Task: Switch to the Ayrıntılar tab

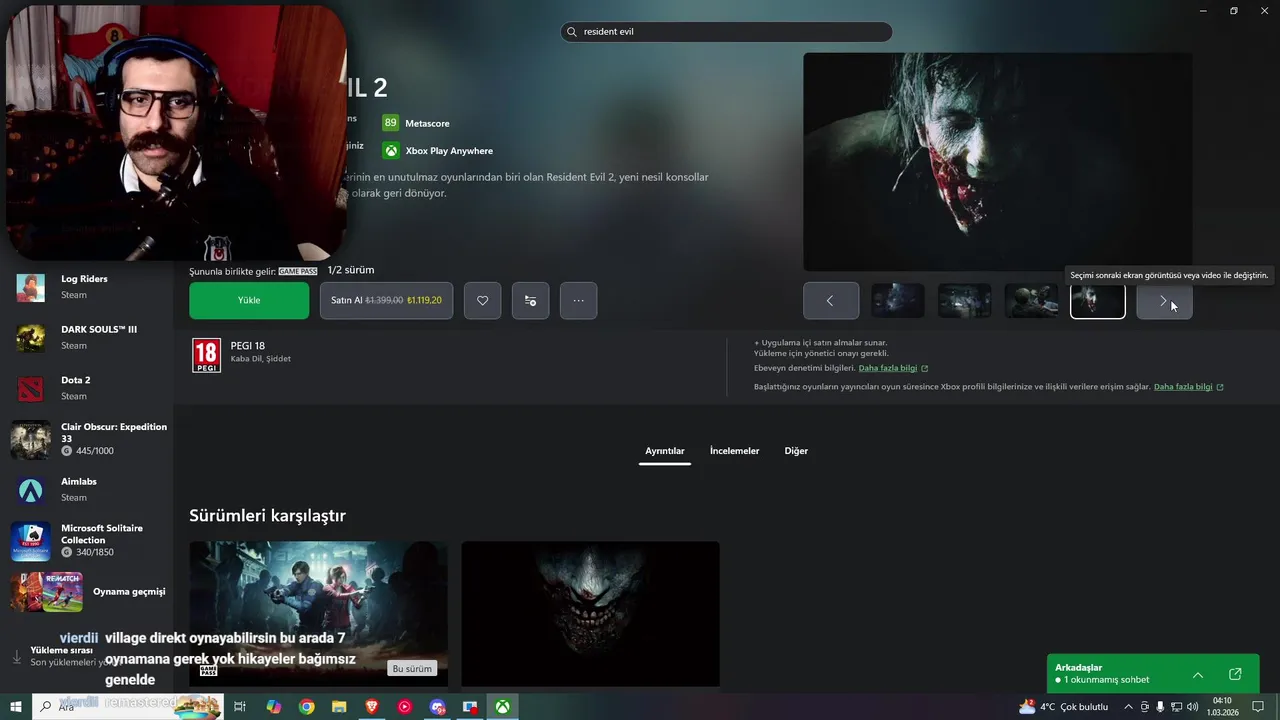Action: click(665, 451)
